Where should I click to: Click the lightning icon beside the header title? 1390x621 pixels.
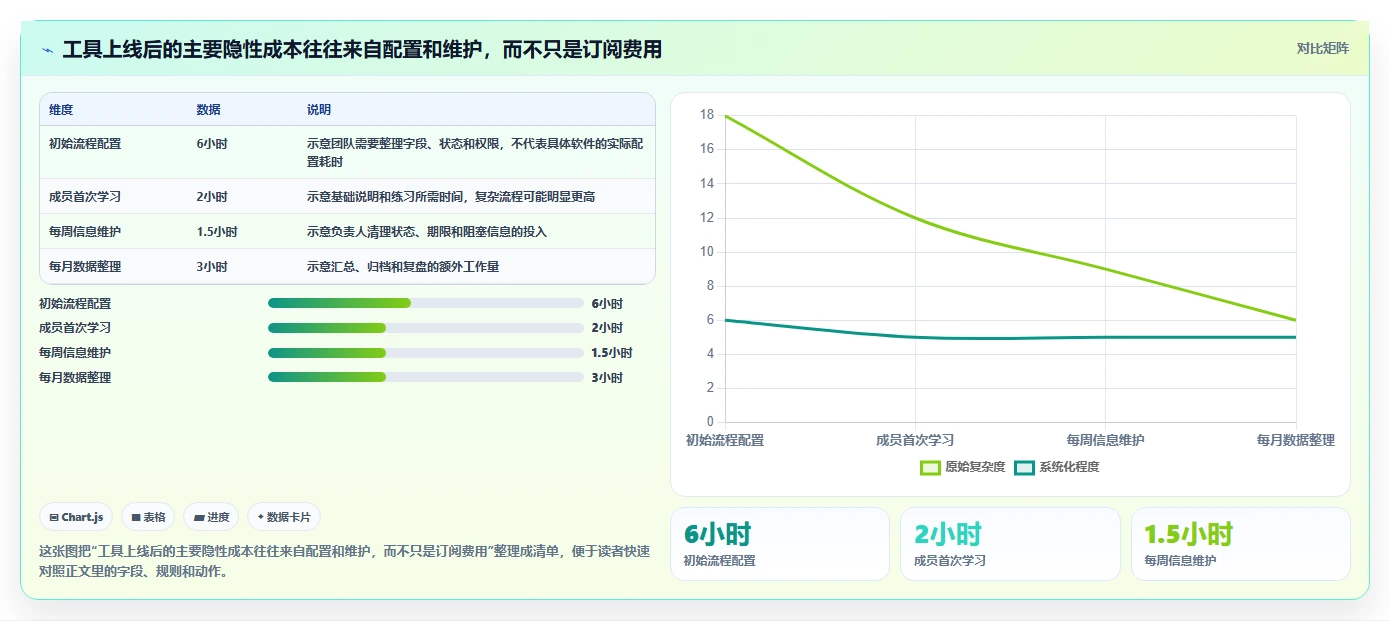(47, 50)
